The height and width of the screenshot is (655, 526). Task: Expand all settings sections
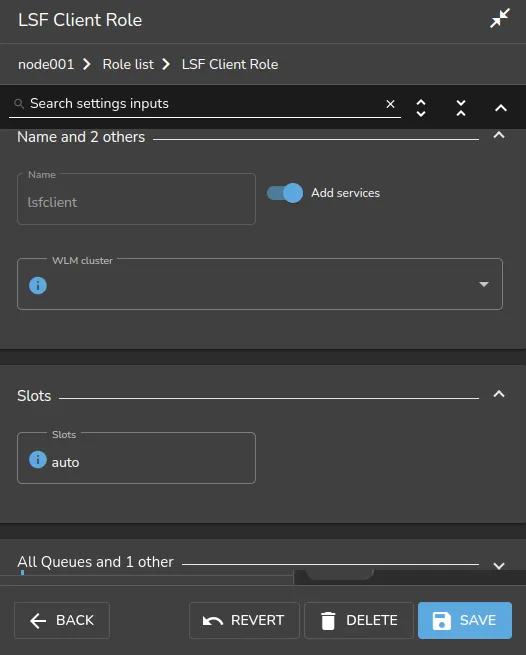[421, 108]
